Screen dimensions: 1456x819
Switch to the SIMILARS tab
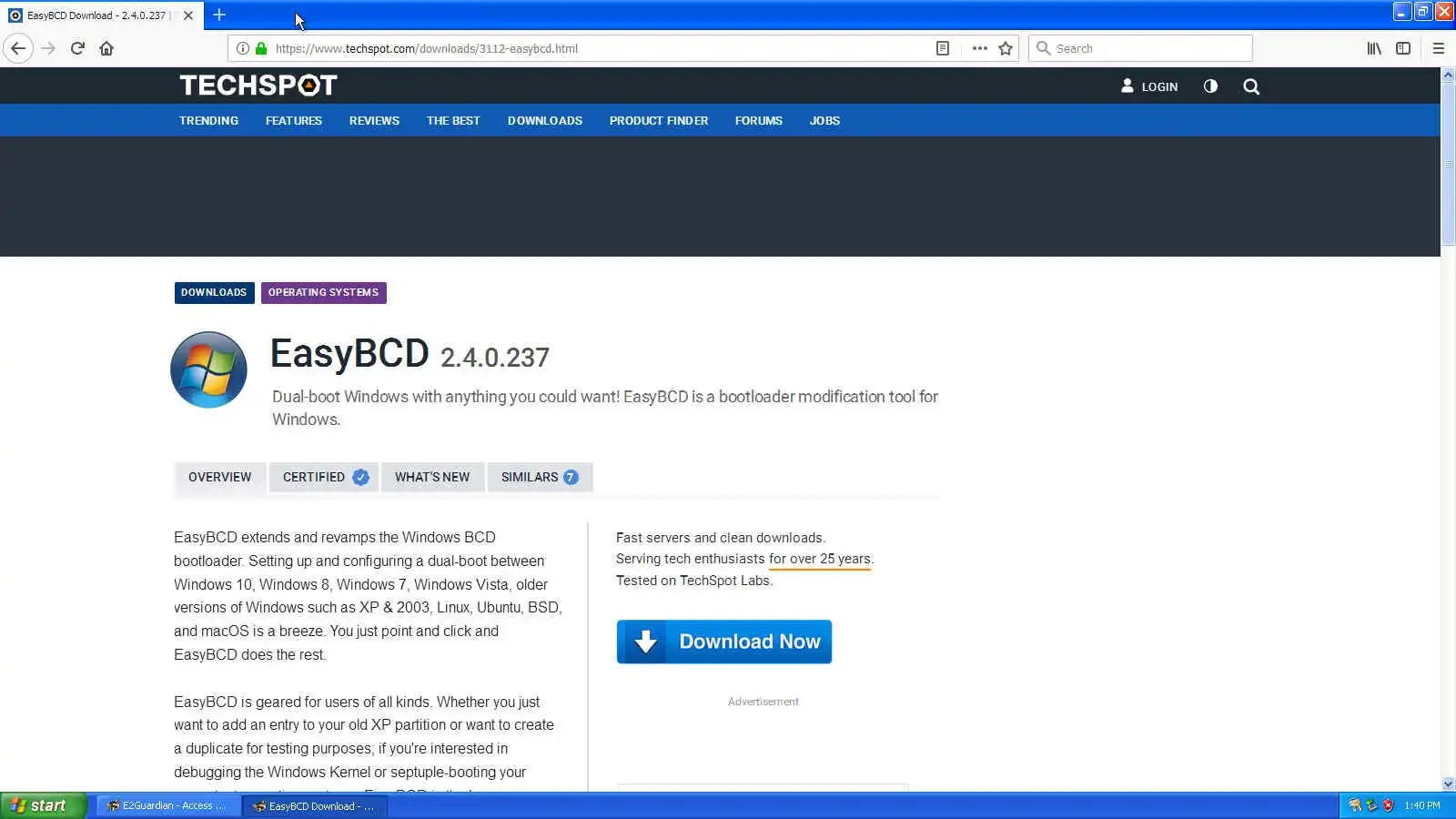540,477
